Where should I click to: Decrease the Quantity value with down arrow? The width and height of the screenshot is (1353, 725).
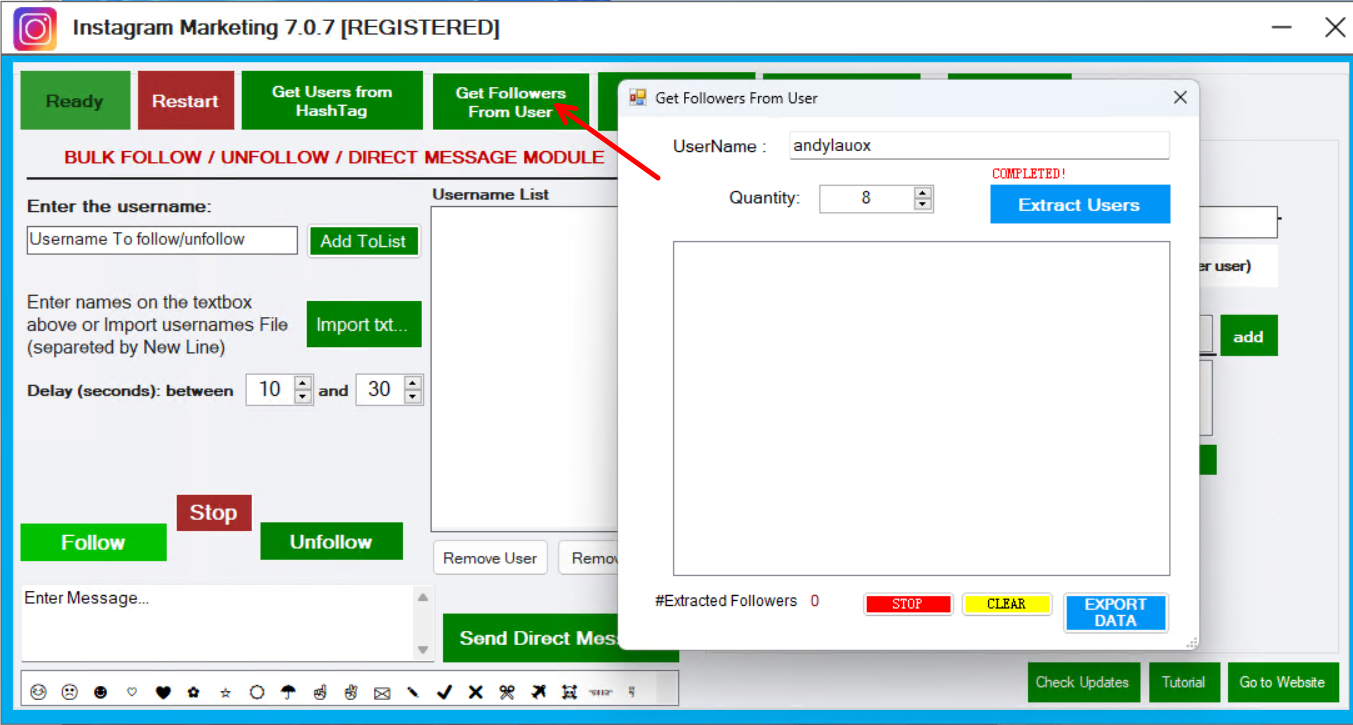point(923,204)
